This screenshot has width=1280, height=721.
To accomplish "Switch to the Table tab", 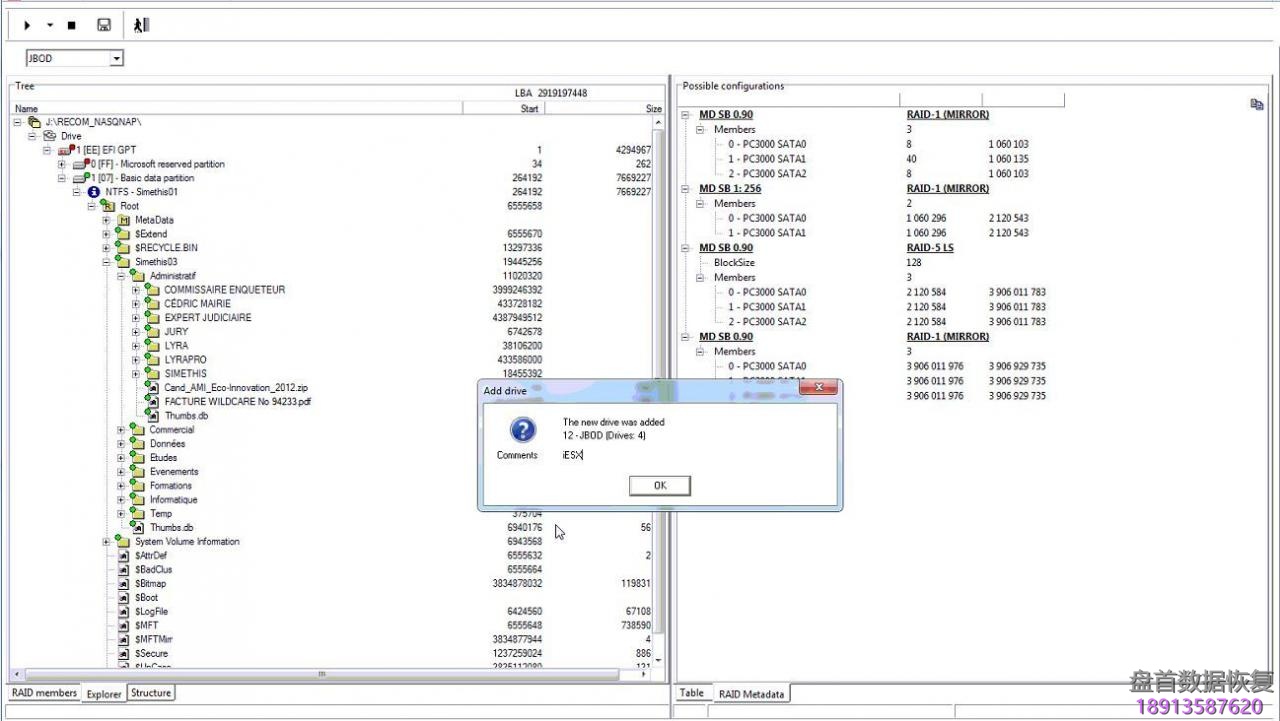I will click(691, 693).
